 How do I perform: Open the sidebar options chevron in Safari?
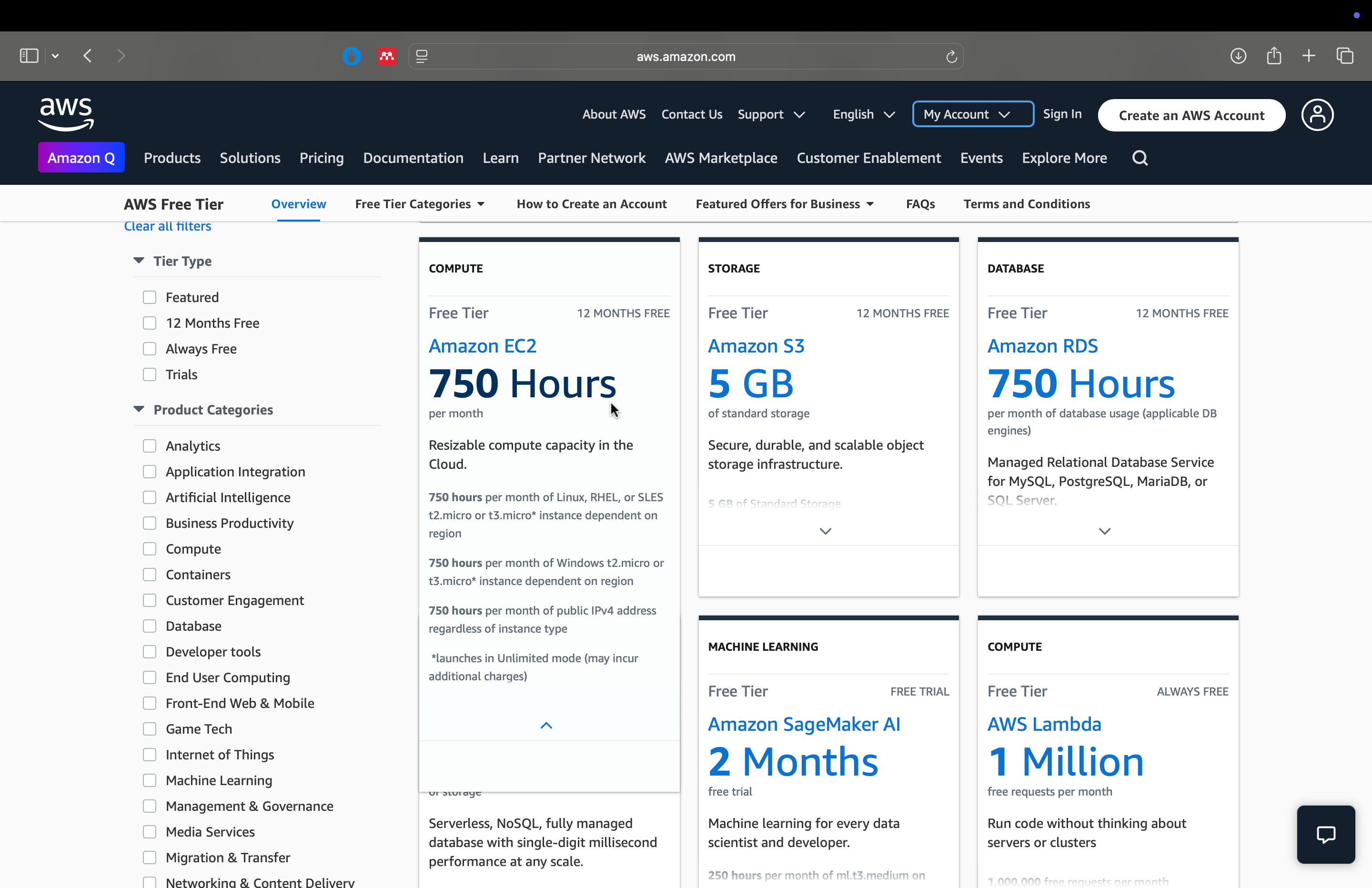click(55, 56)
